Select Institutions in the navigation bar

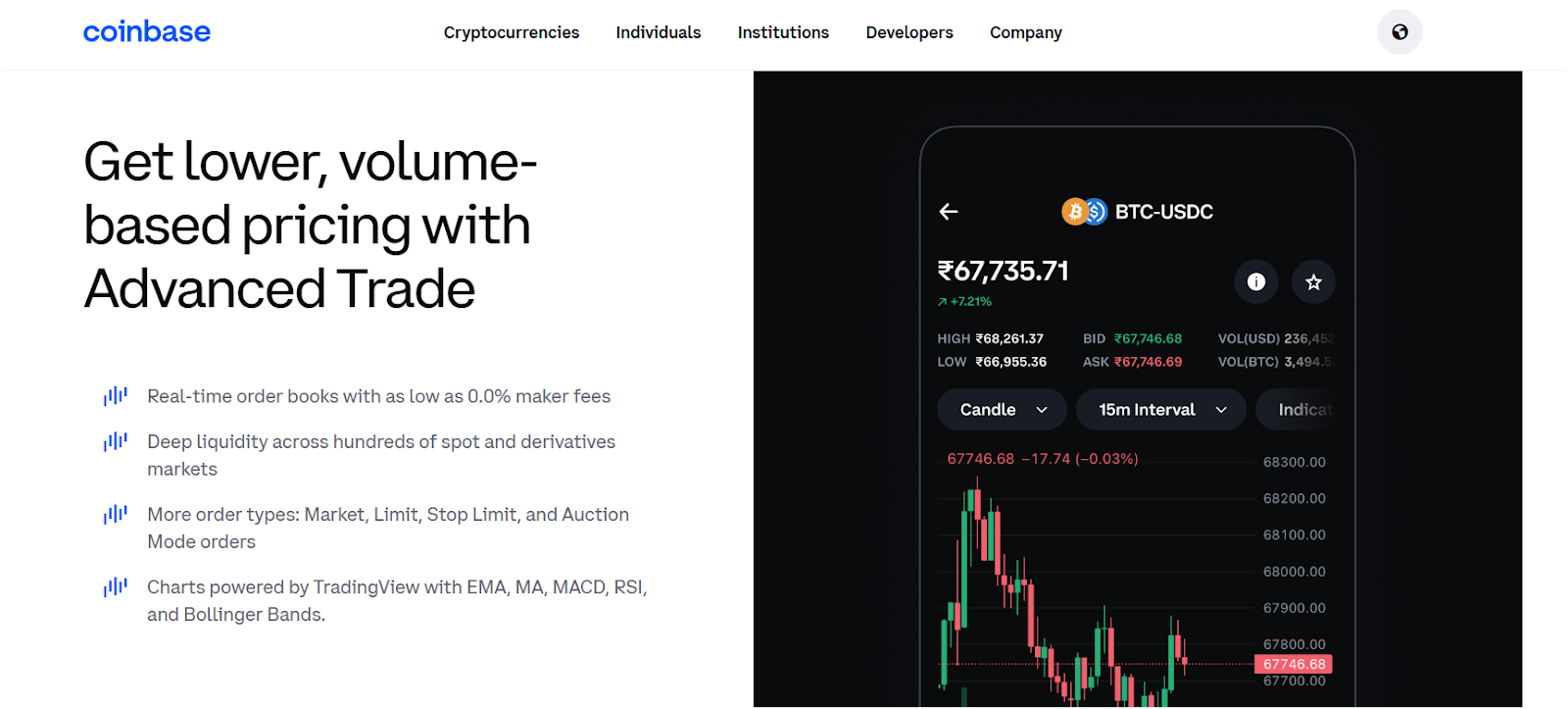783,32
